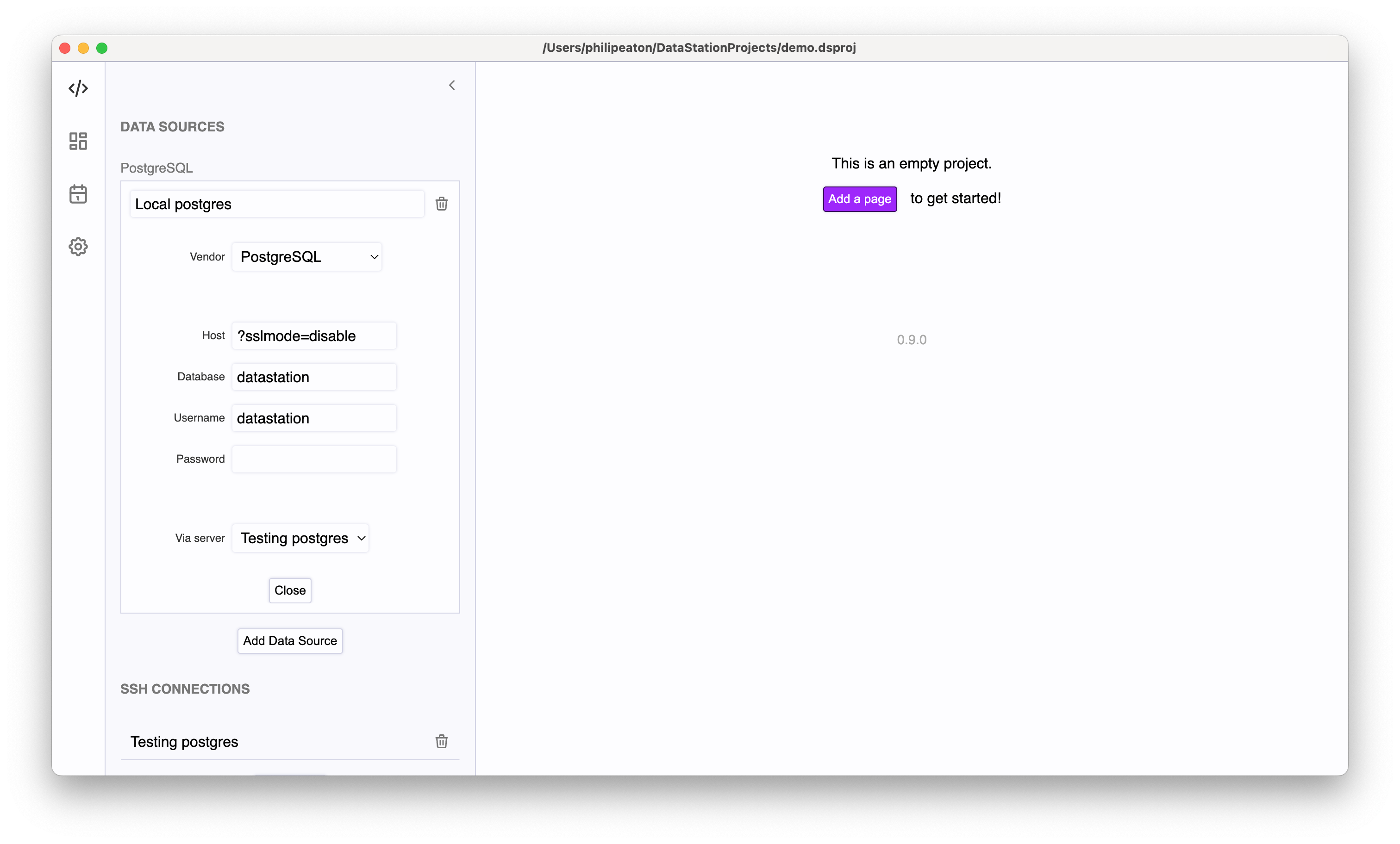Open the Add page button dropdown

(x=858, y=197)
